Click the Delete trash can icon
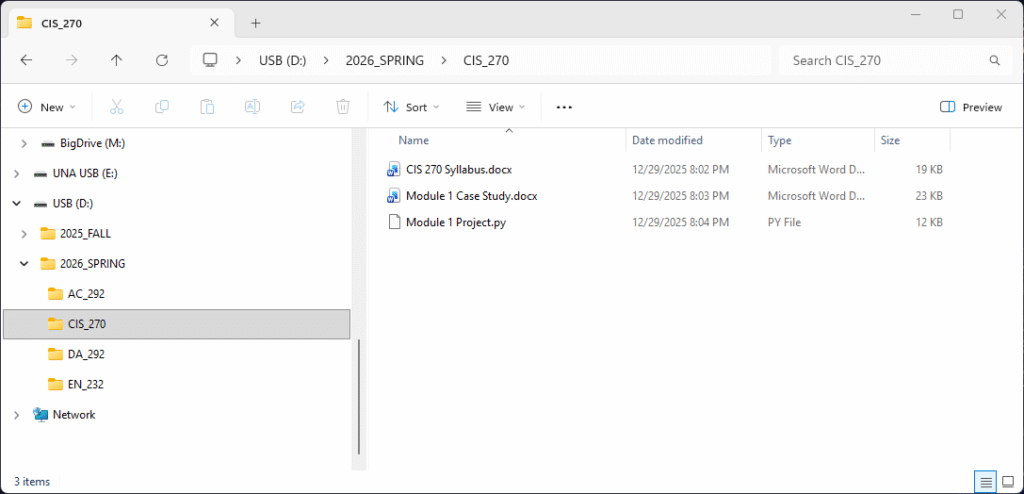The height and width of the screenshot is (494, 1024). point(343,107)
